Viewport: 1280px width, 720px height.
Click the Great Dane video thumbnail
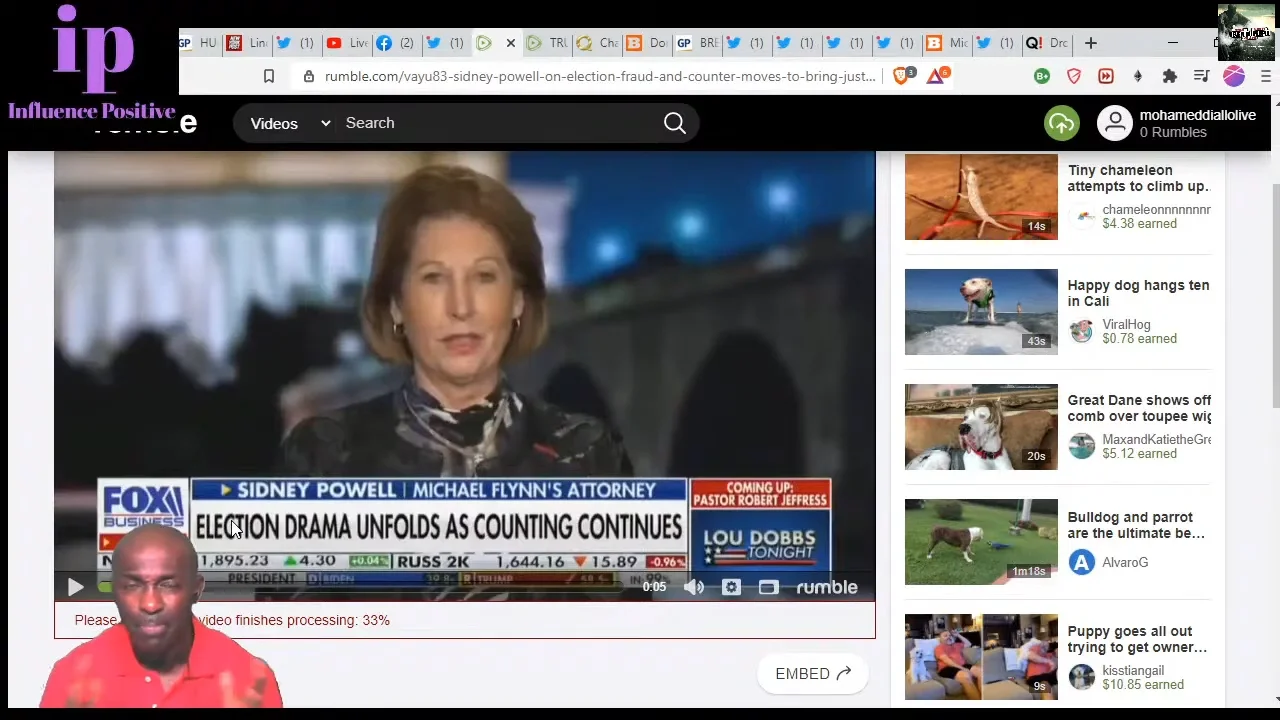[x=981, y=427]
